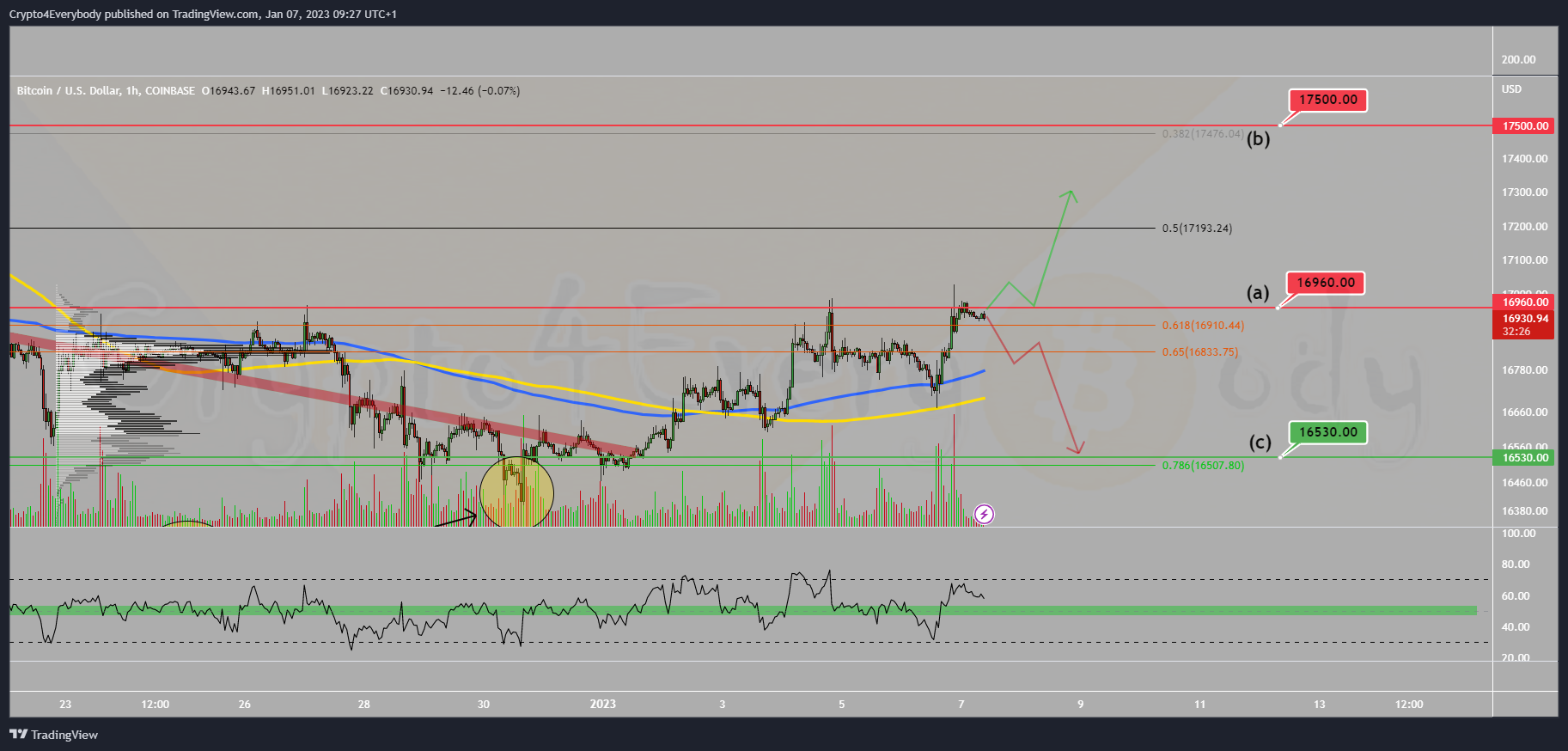Image resolution: width=1568 pixels, height=751 pixels.
Task: Select the green 16530.00 callout label
Action: [x=1327, y=432]
